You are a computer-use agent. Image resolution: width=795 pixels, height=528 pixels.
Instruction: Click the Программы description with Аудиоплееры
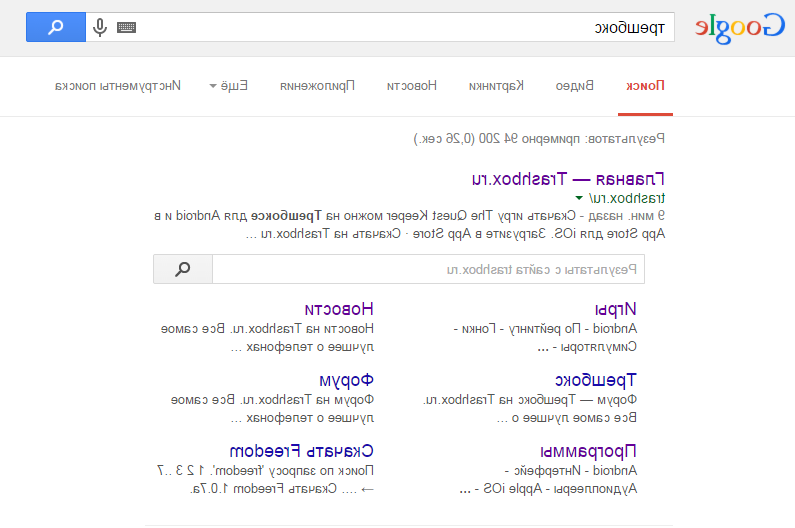coord(548,480)
